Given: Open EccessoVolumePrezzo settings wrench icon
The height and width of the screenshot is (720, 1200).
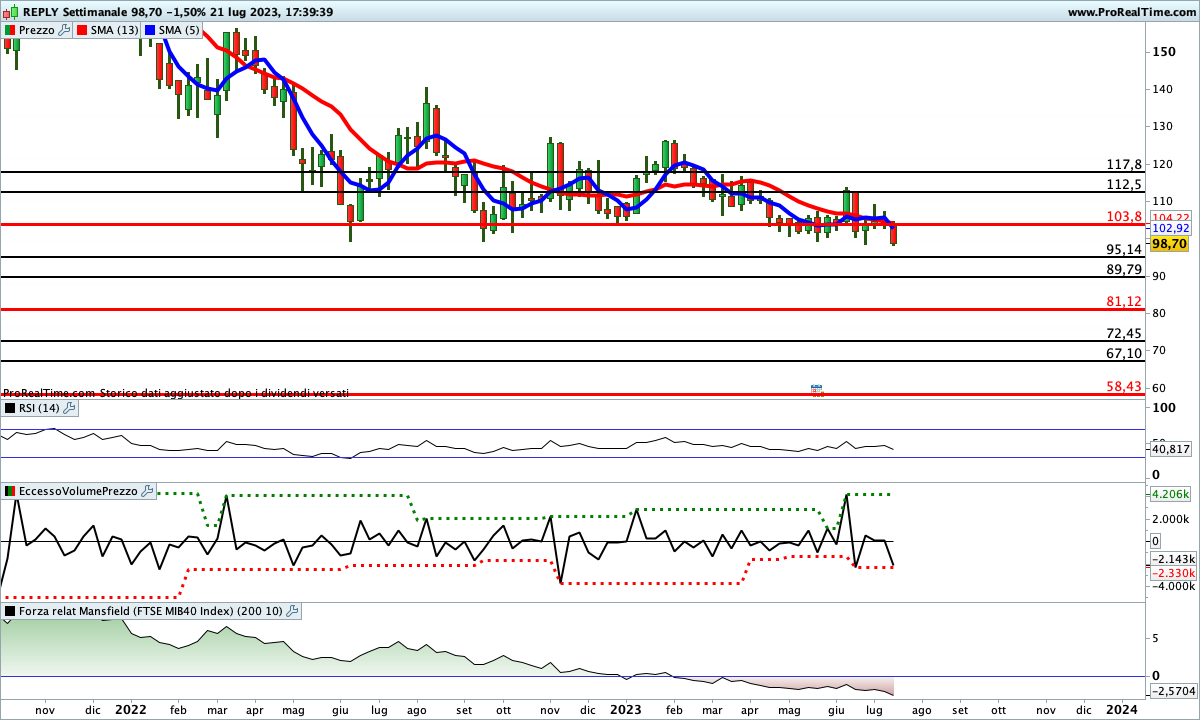Looking at the screenshot, I should [147, 491].
